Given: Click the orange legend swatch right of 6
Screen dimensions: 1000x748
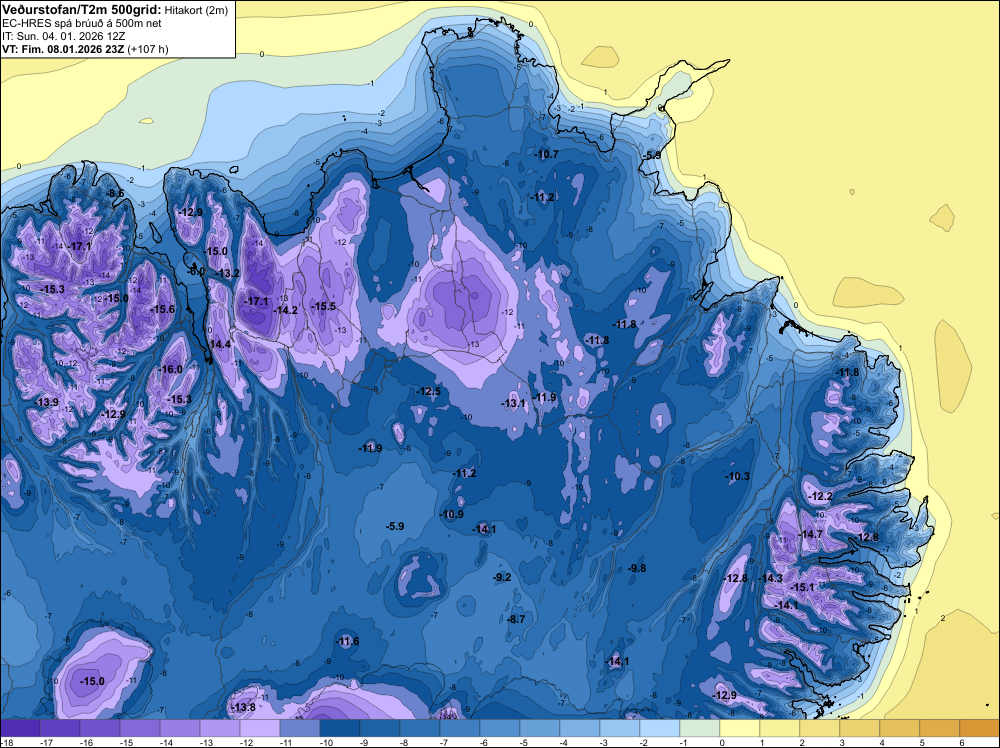Looking at the screenshot, I should click(x=980, y=728).
